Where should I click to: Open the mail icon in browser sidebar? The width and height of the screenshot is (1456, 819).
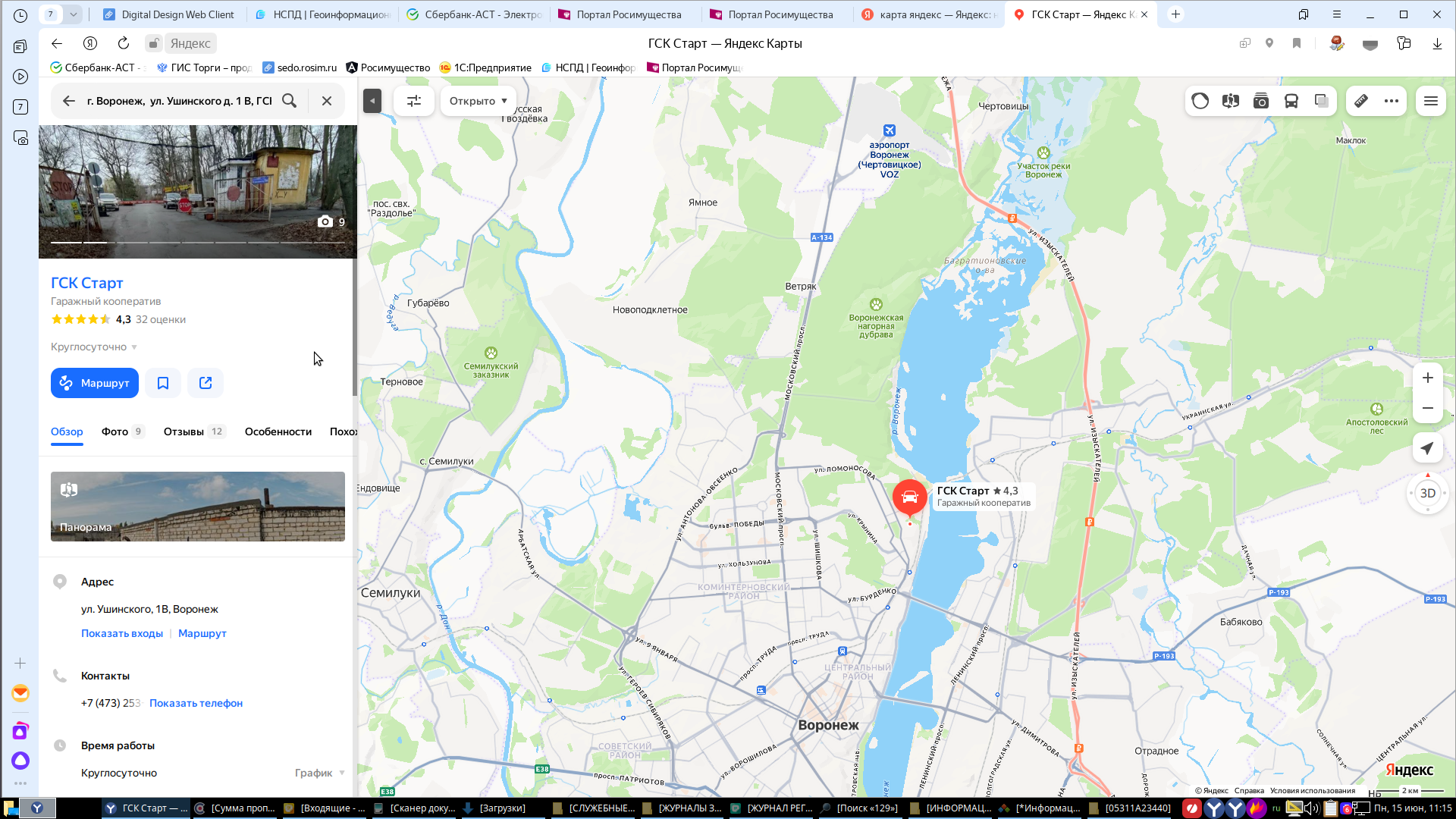20,693
